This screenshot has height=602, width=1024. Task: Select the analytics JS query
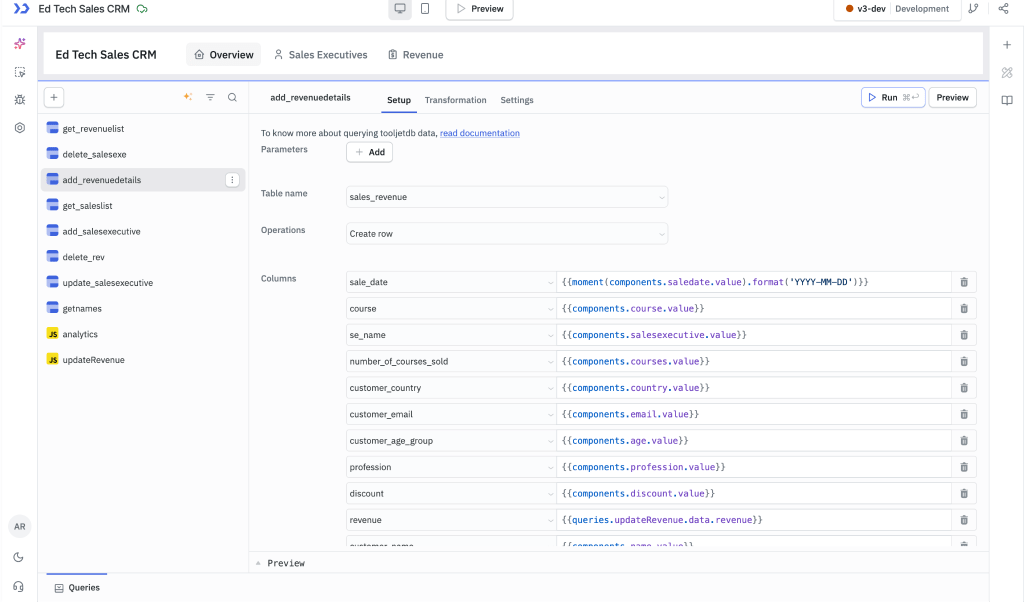pyautogui.click(x=142, y=334)
